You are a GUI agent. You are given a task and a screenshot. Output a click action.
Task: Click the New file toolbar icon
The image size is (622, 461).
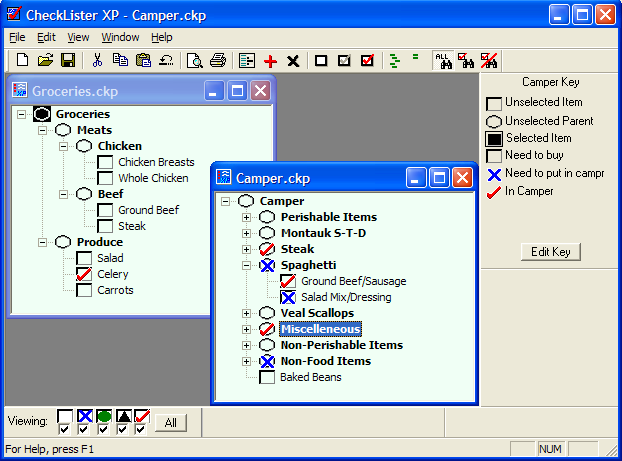point(23,60)
